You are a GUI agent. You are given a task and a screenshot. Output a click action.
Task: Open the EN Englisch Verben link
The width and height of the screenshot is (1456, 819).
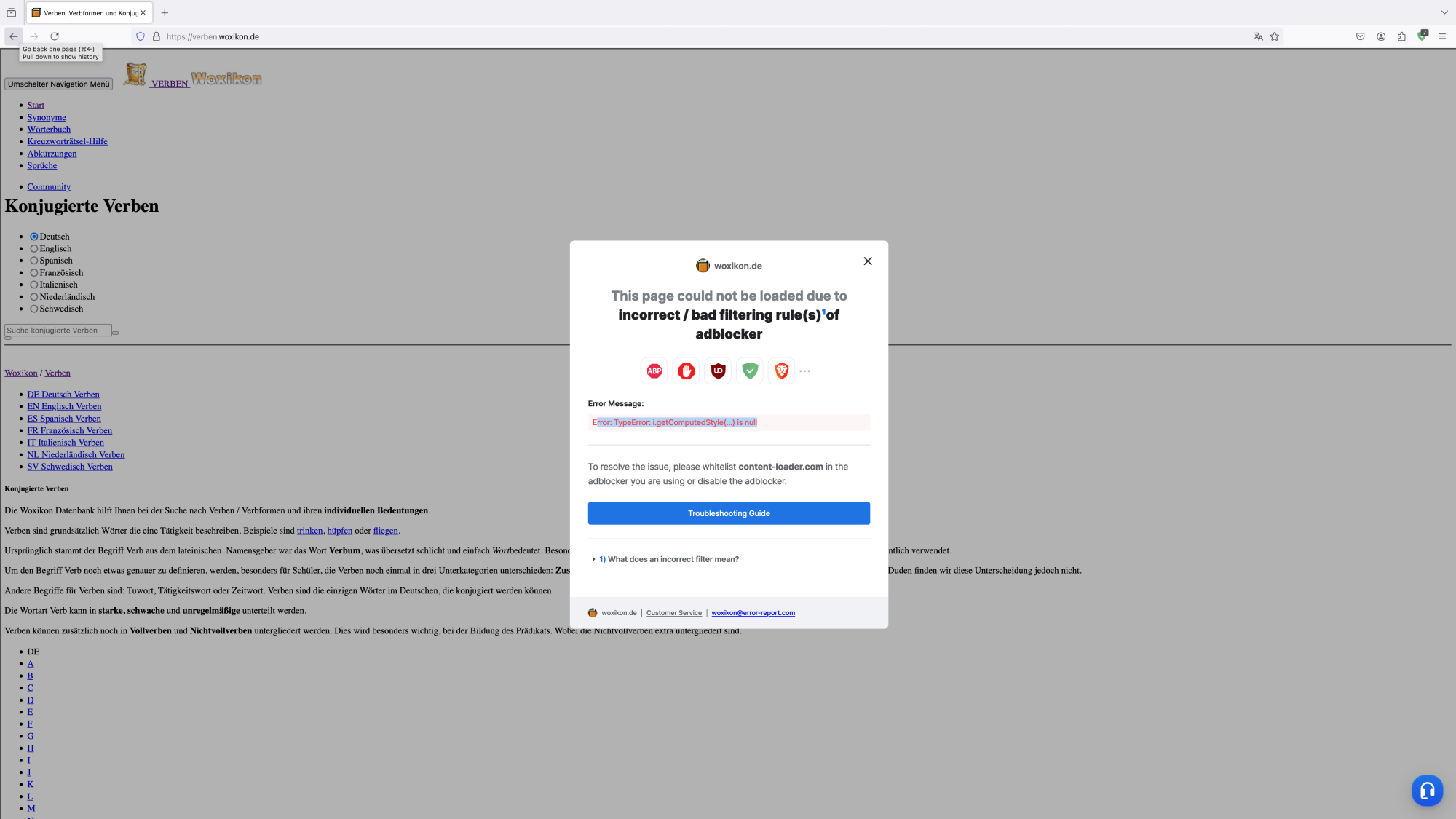click(x=64, y=407)
